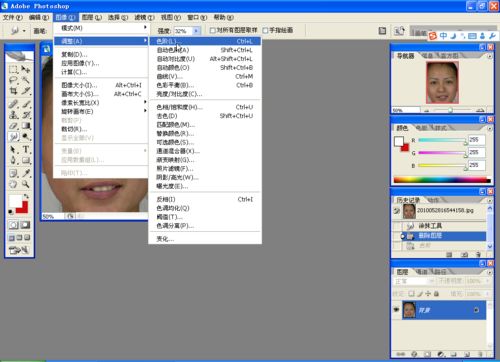500x362 pixels.
Task: Open Layers panel options menu
Action: coord(489,272)
